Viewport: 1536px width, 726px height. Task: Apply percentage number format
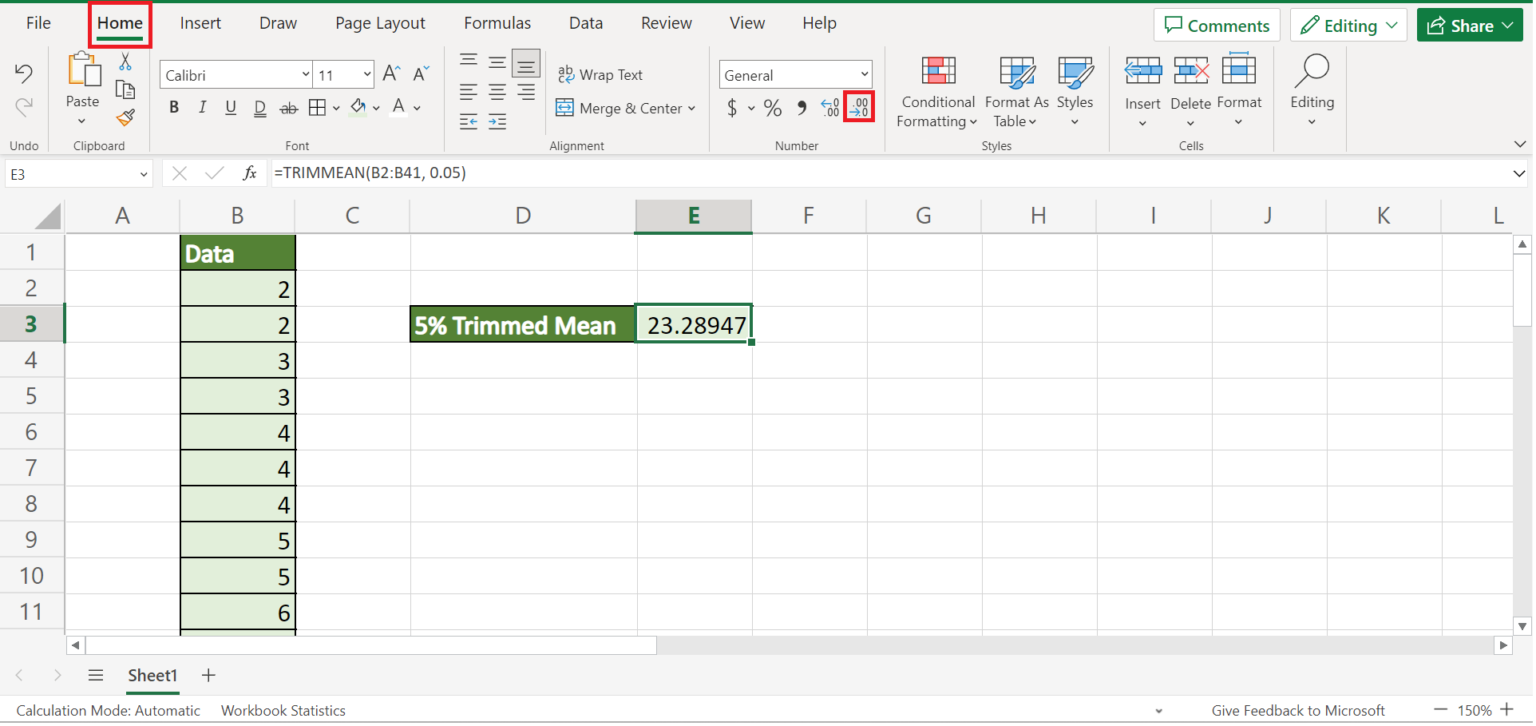pos(772,107)
